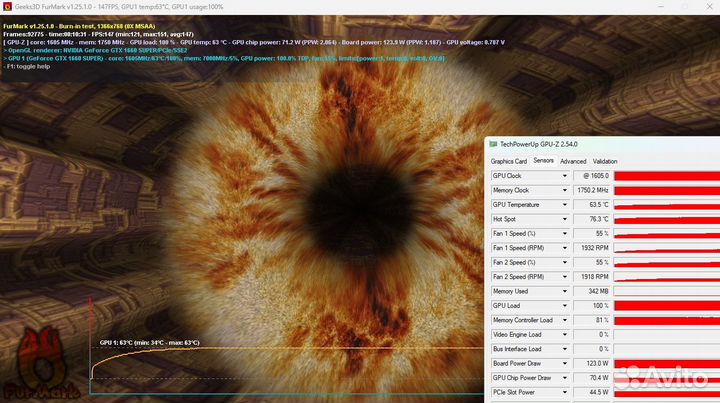Screen dimensions: 720x403
Task: Expand the Hot Spot sensor dropdown
Action: (x=565, y=219)
